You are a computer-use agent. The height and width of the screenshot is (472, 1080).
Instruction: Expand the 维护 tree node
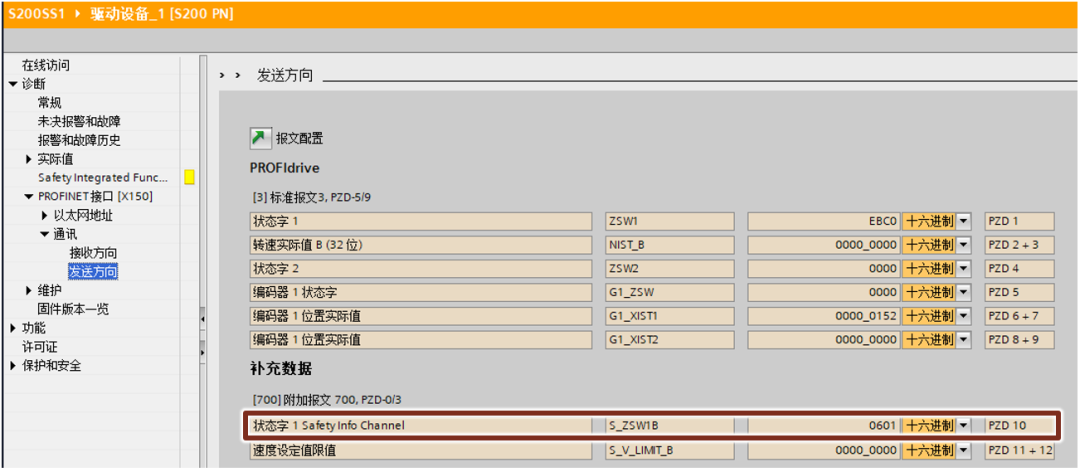tap(29, 290)
